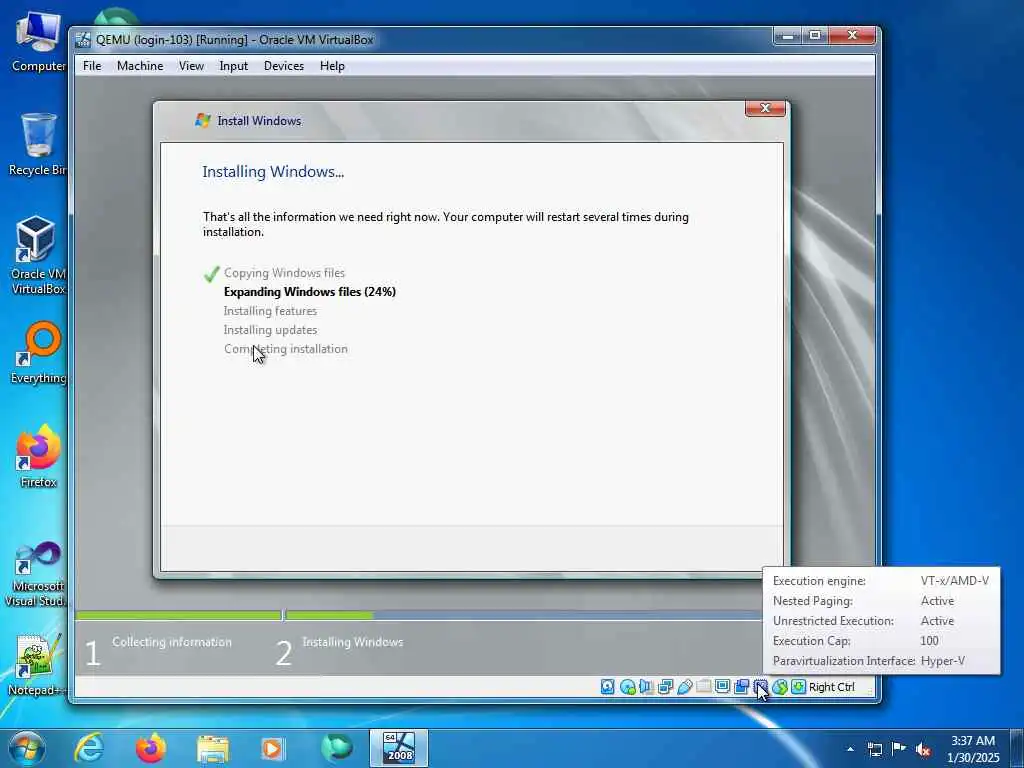
Task: Click 'Execution engine:' label in tooltip
Action: pos(819,581)
